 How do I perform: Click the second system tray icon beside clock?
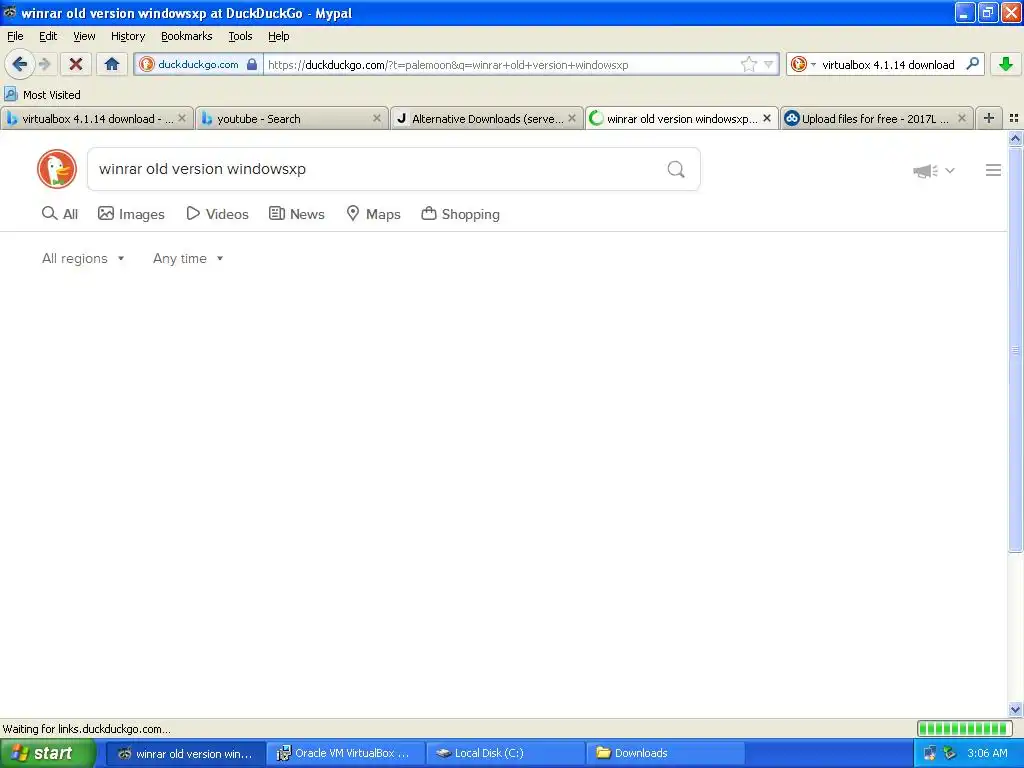pyautogui.click(x=950, y=753)
